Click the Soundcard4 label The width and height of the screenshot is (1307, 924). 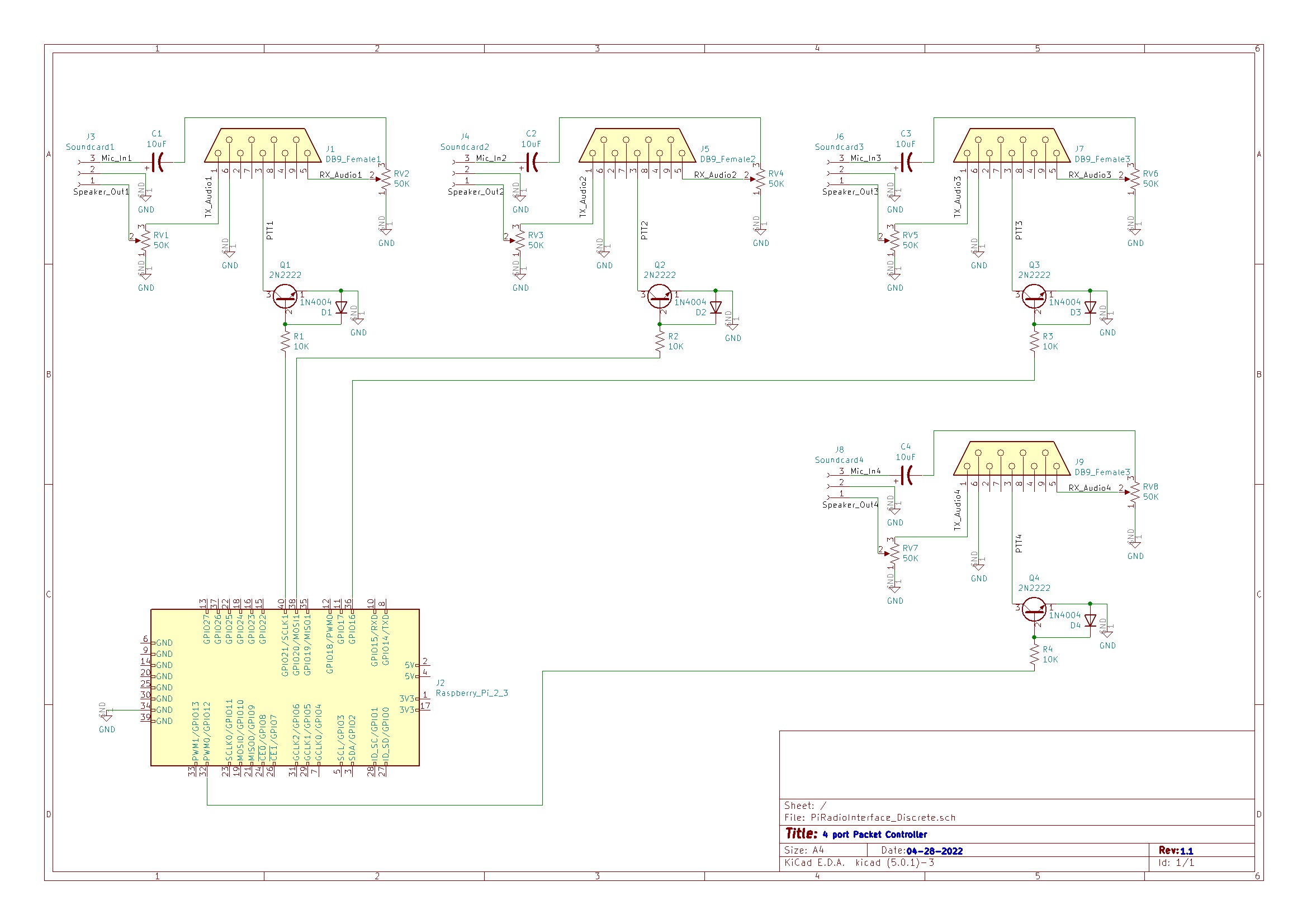point(839,460)
